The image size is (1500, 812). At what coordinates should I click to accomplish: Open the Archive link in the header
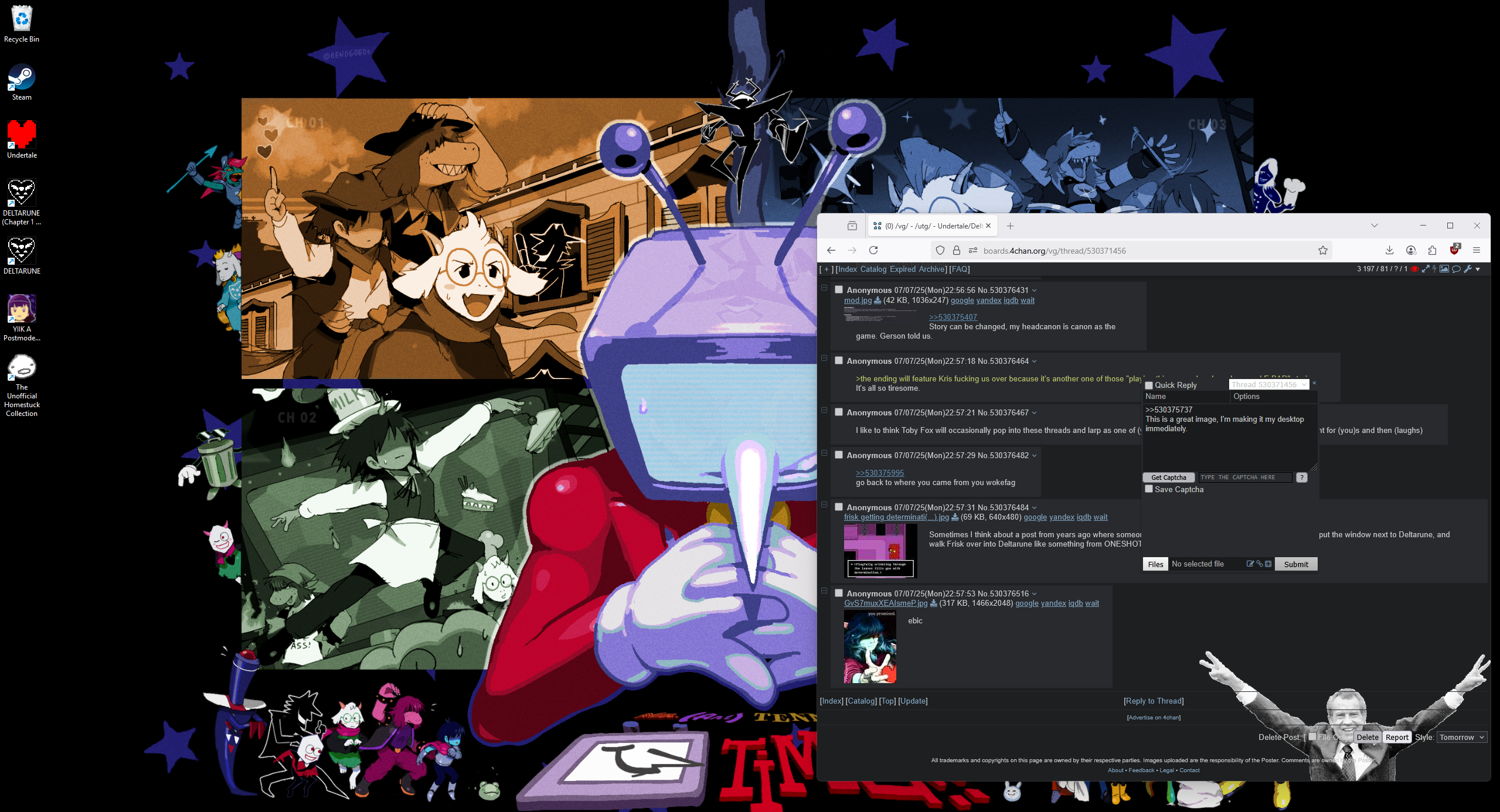pyautogui.click(x=931, y=269)
